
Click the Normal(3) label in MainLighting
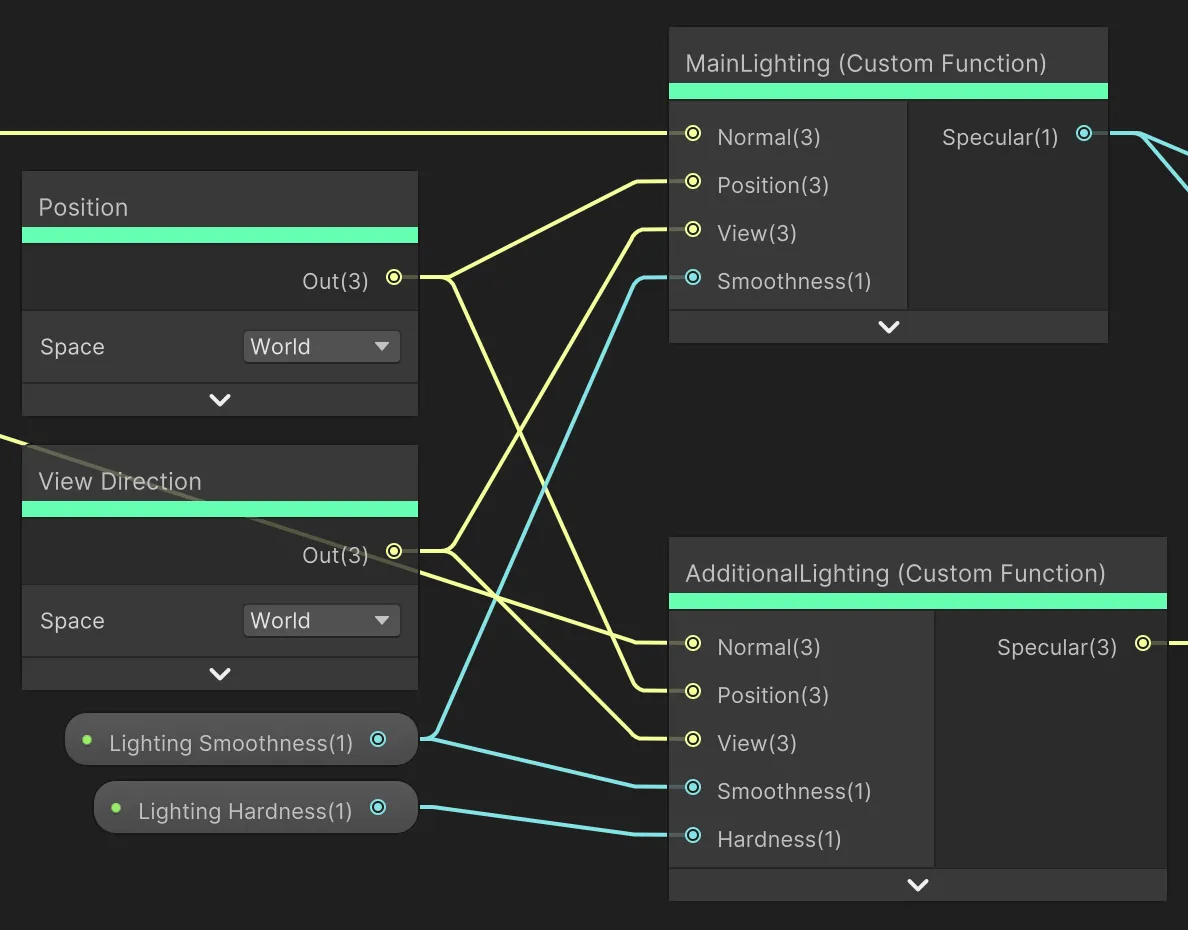tap(769, 138)
